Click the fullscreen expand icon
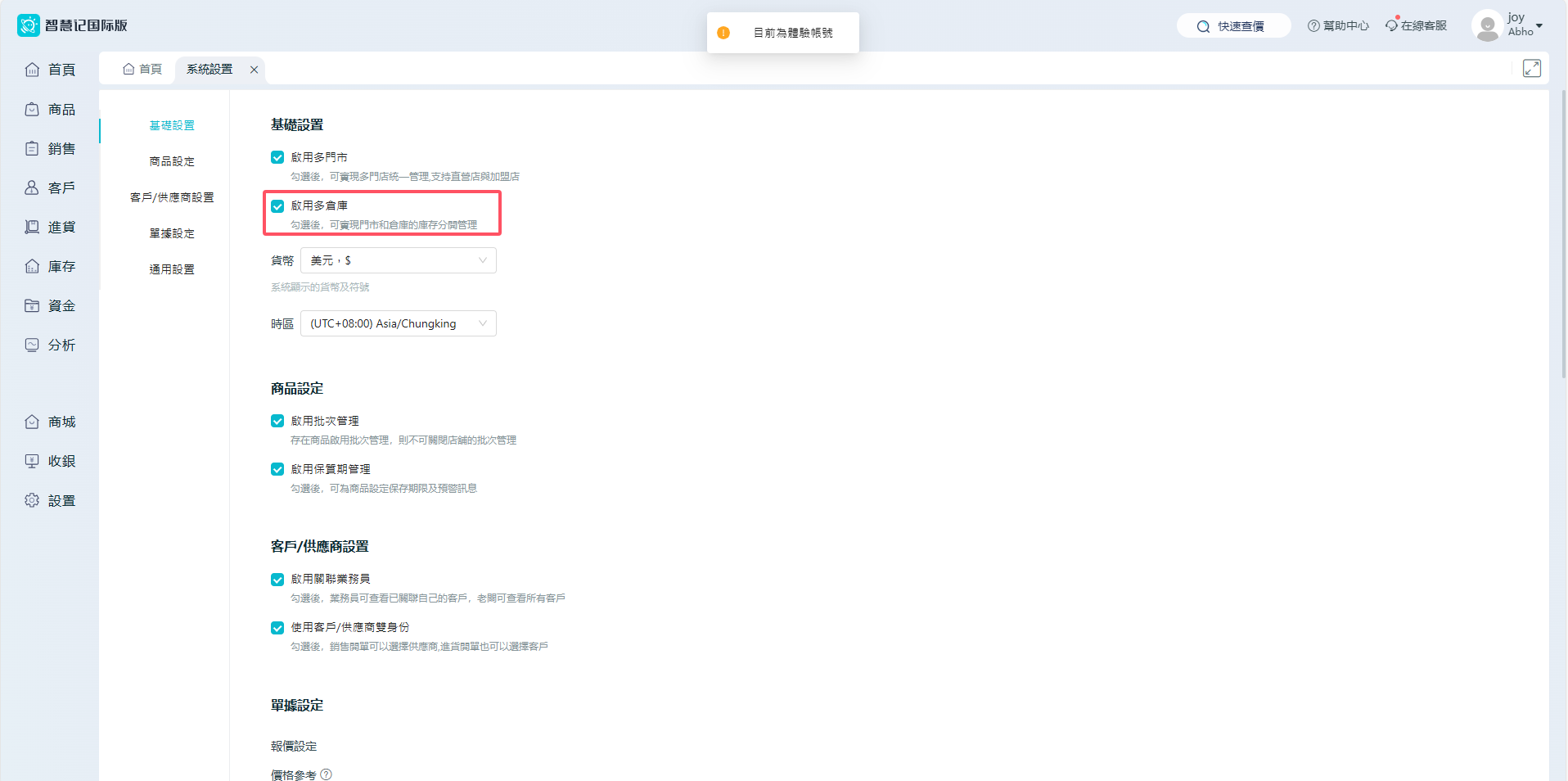This screenshot has height=781, width=1568. pyautogui.click(x=1531, y=69)
